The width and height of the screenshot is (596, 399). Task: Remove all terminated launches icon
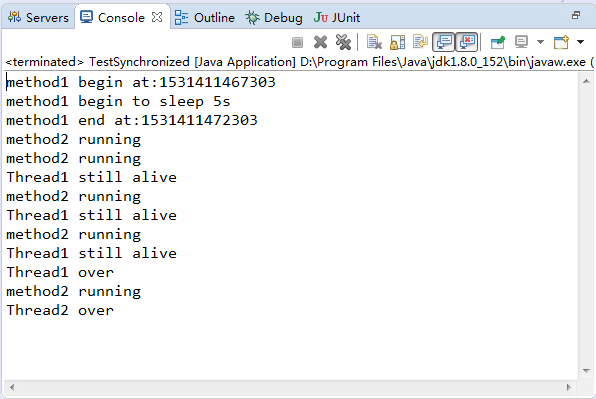(x=343, y=42)
